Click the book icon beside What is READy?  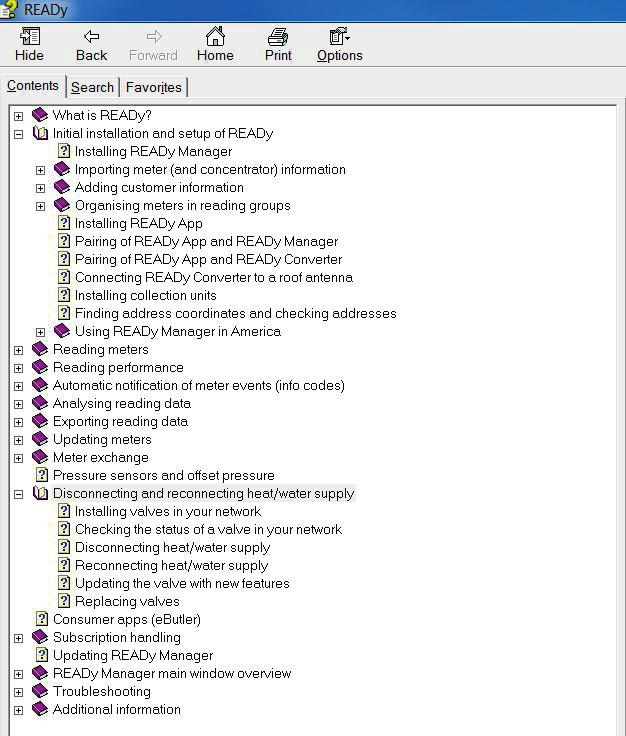(x=40, y=115)
